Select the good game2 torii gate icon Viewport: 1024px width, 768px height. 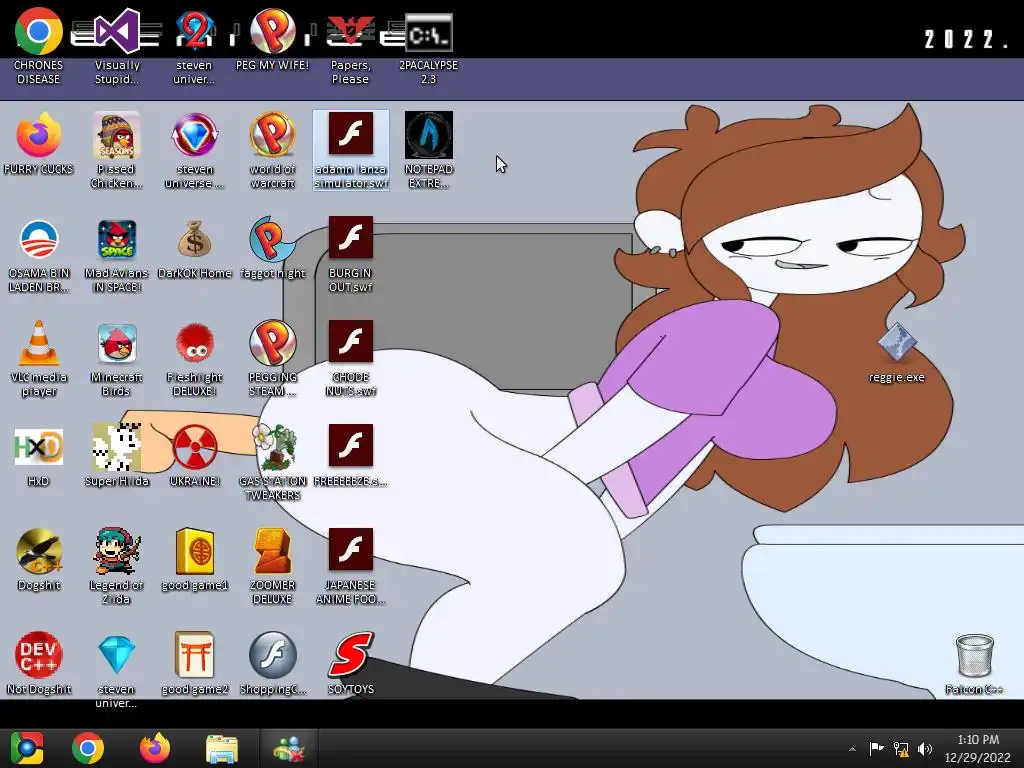(x=195, y=655)
